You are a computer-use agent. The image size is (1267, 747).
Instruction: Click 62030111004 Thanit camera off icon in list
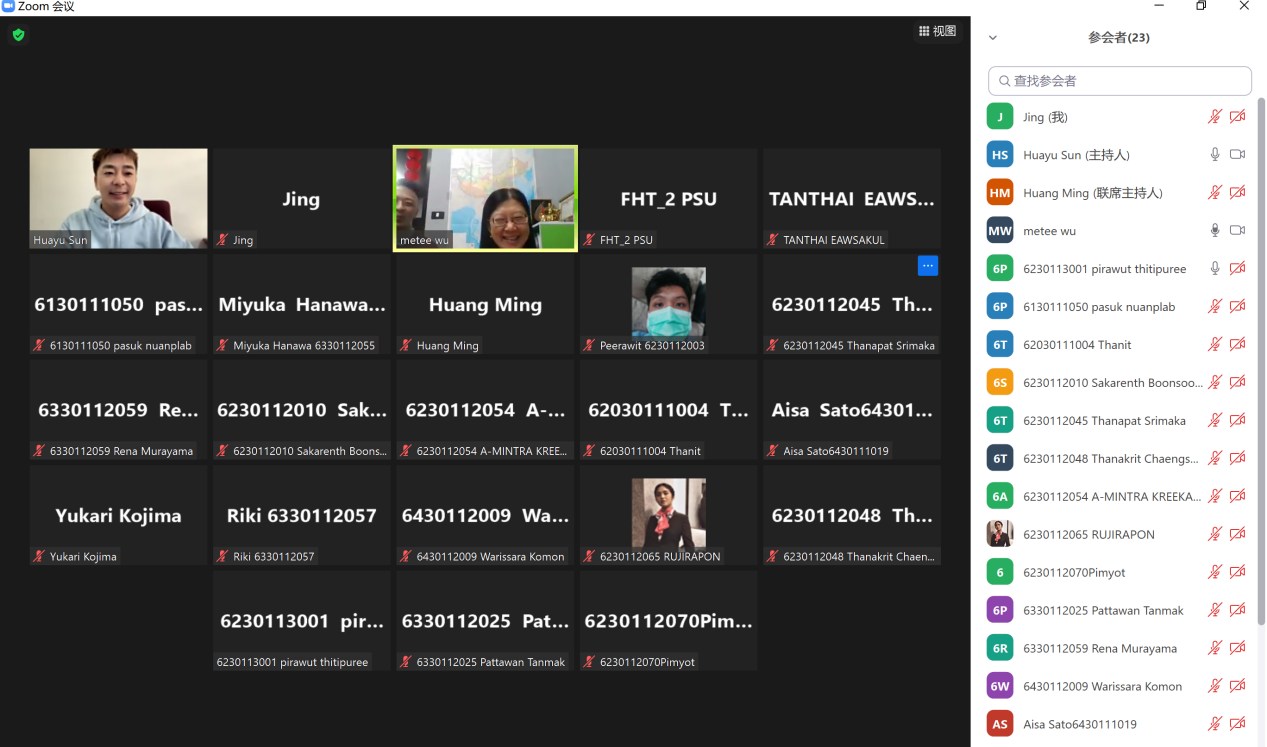click(1238, 345)
